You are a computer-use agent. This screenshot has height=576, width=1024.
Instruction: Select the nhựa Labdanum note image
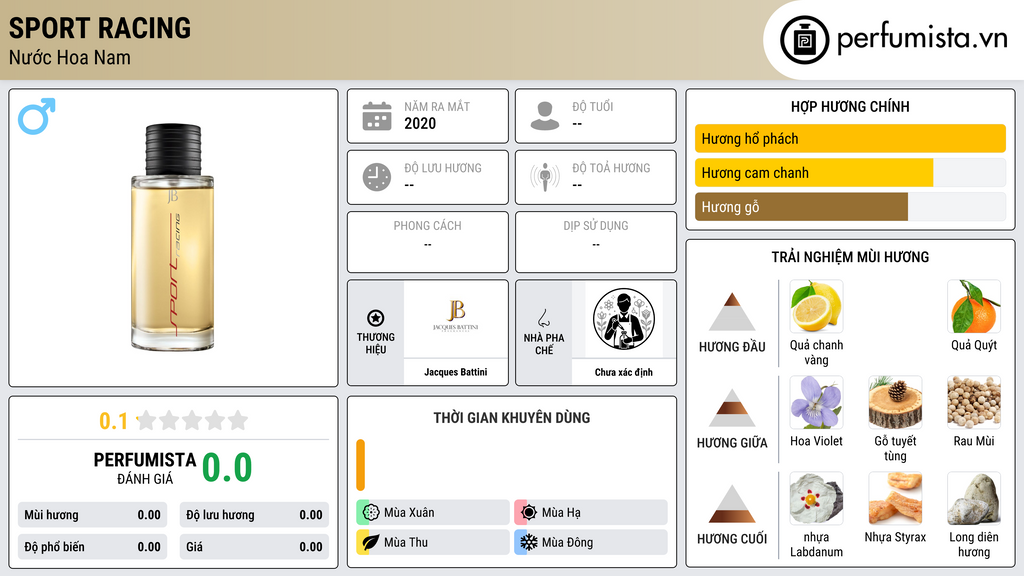816,498
